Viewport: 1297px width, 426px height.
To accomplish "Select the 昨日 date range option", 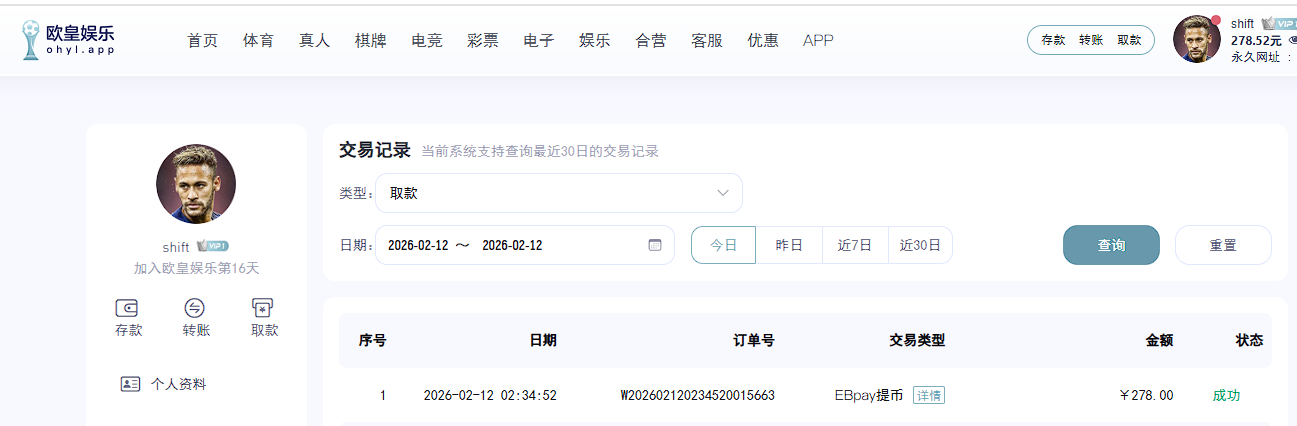I will [x=789, y=245].
